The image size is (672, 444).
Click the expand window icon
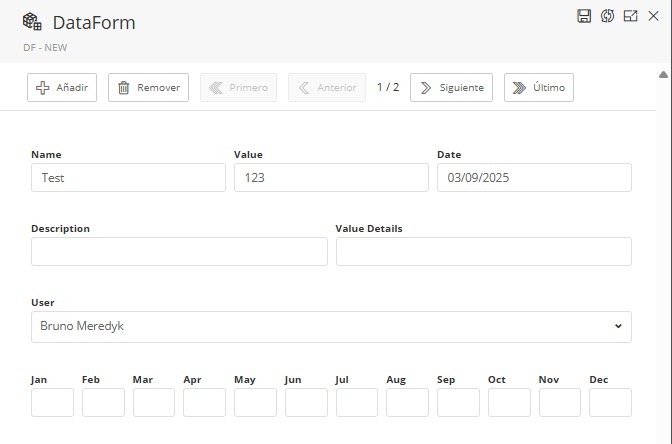coord(630,16)
